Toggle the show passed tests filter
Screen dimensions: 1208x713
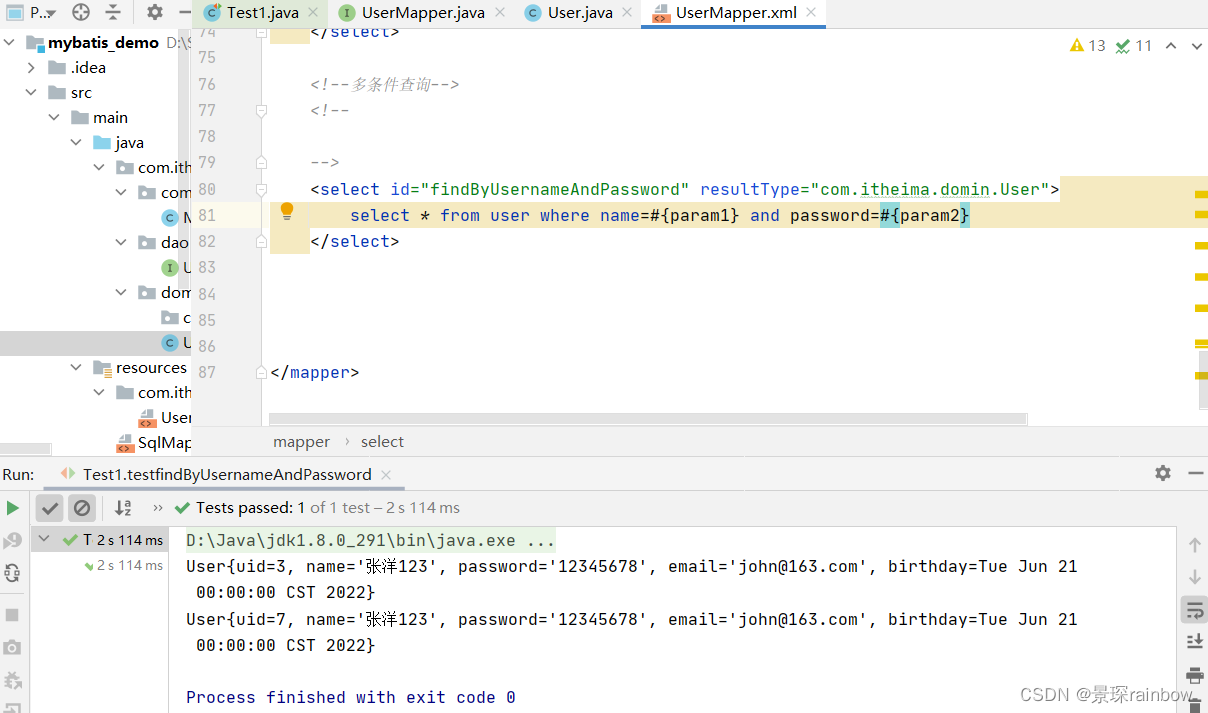(50, 509)
